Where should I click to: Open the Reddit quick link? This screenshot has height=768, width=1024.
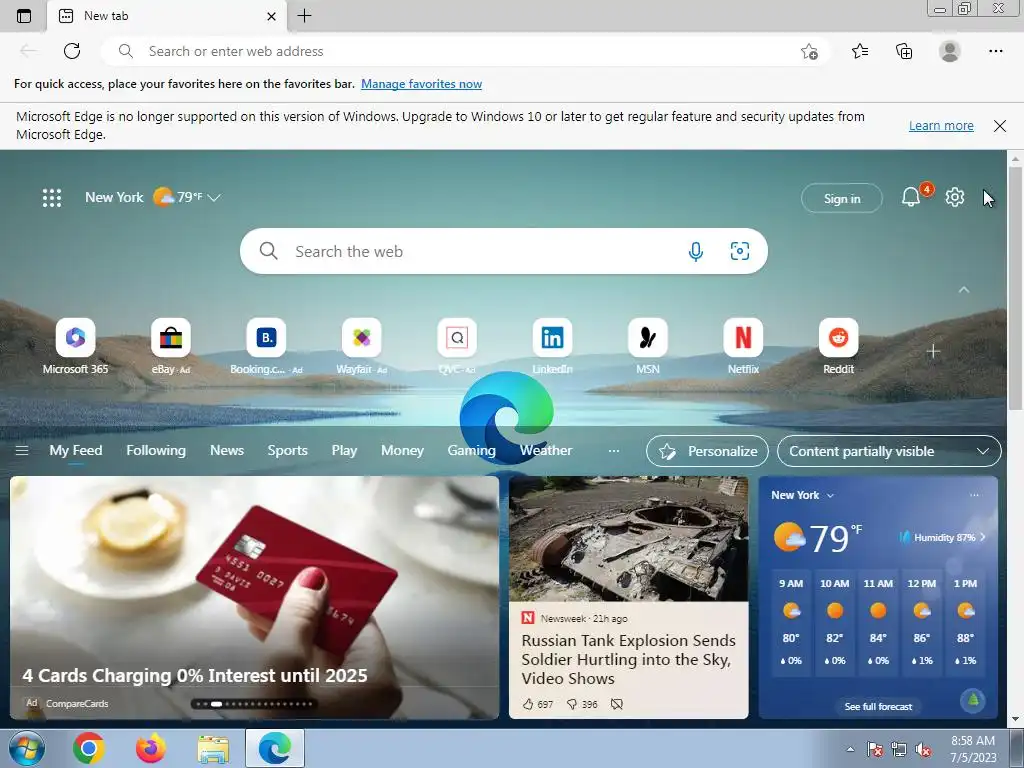point(838,347)
